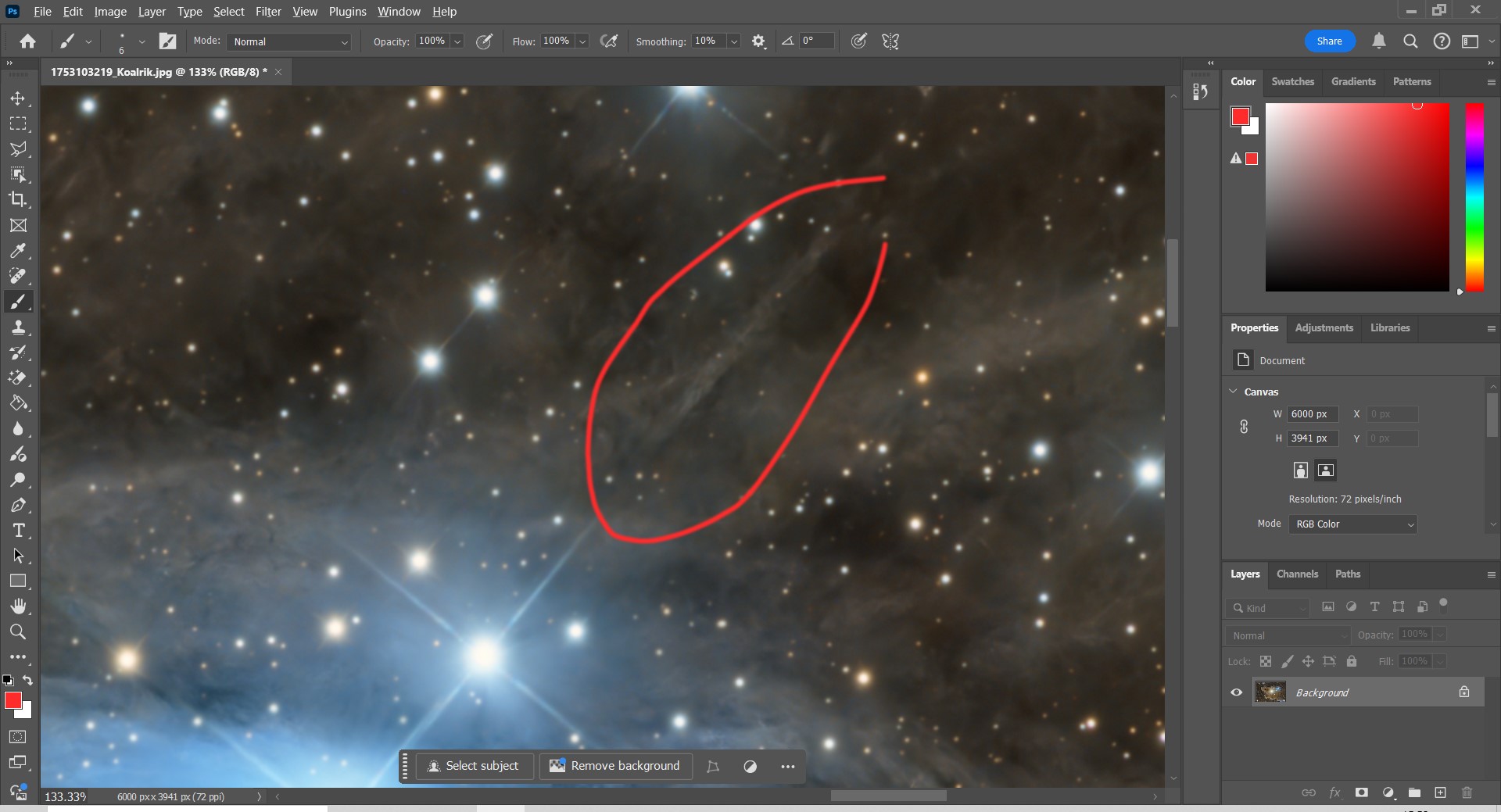Switch to the Adjustments tab
The image size is (1501, 812).
coord(1324,327)
